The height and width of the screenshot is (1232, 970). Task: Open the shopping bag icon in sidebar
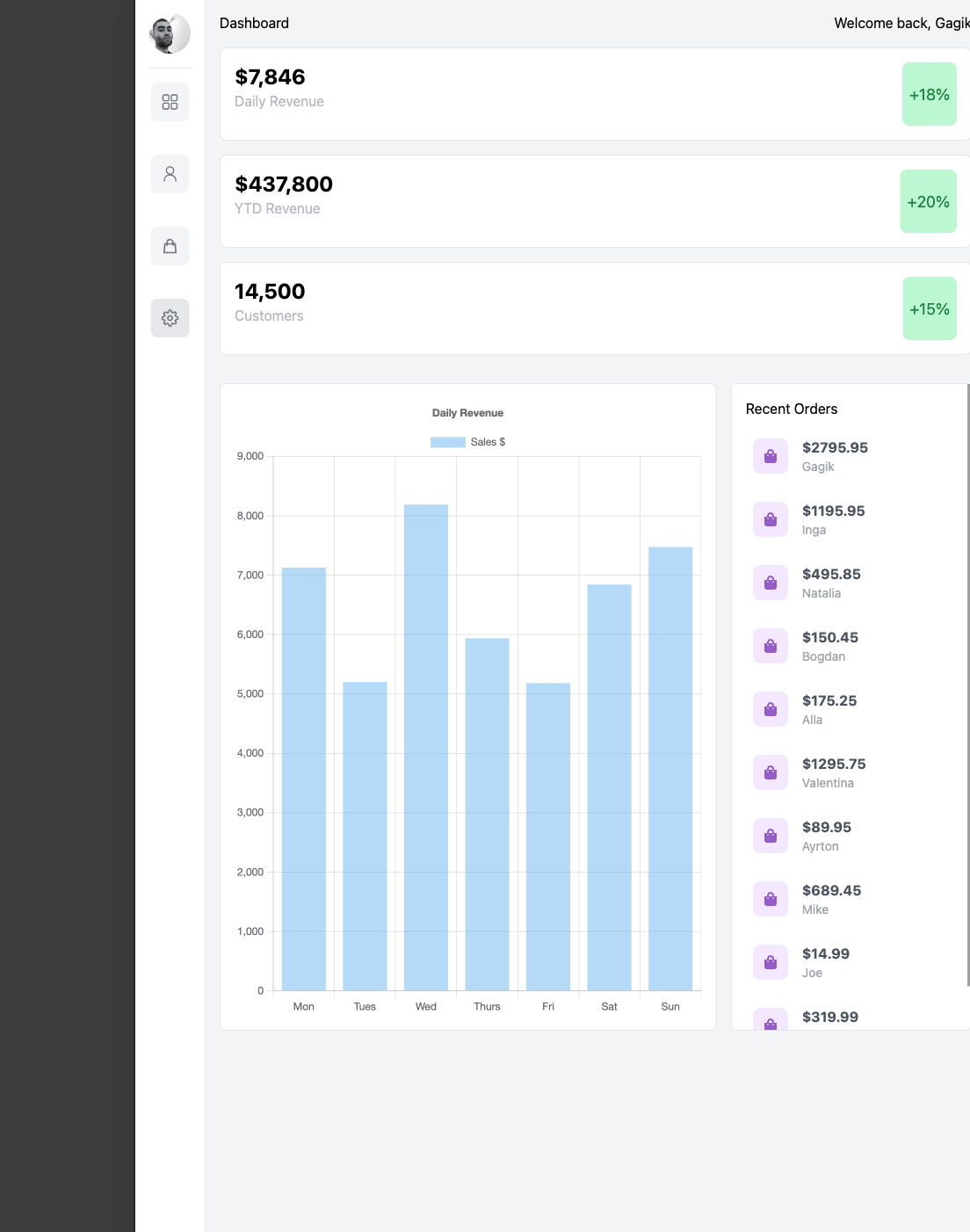point(170,246)
